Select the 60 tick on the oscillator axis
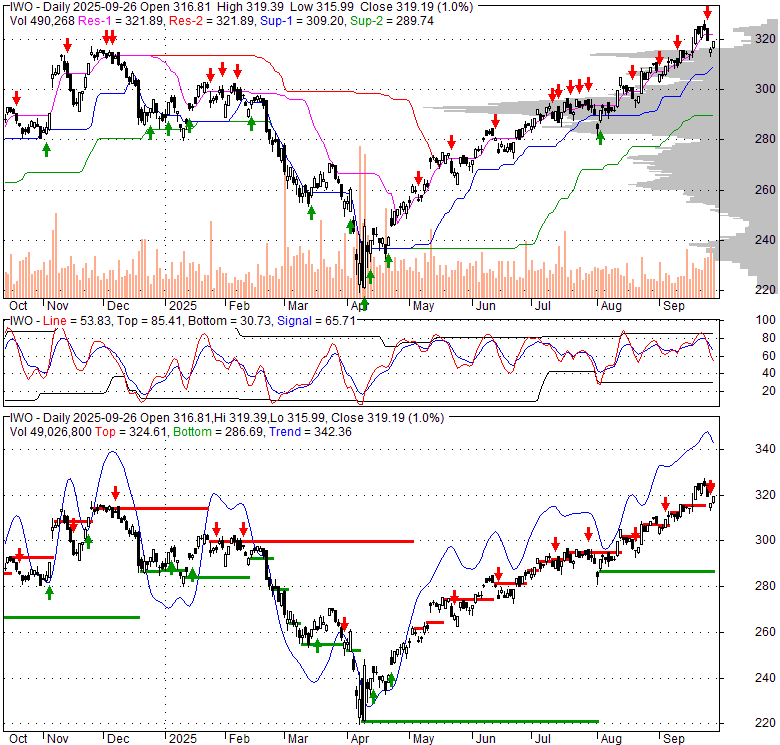Image resolution: width=780 pixels, height=745 pixels. pos(769,356)
